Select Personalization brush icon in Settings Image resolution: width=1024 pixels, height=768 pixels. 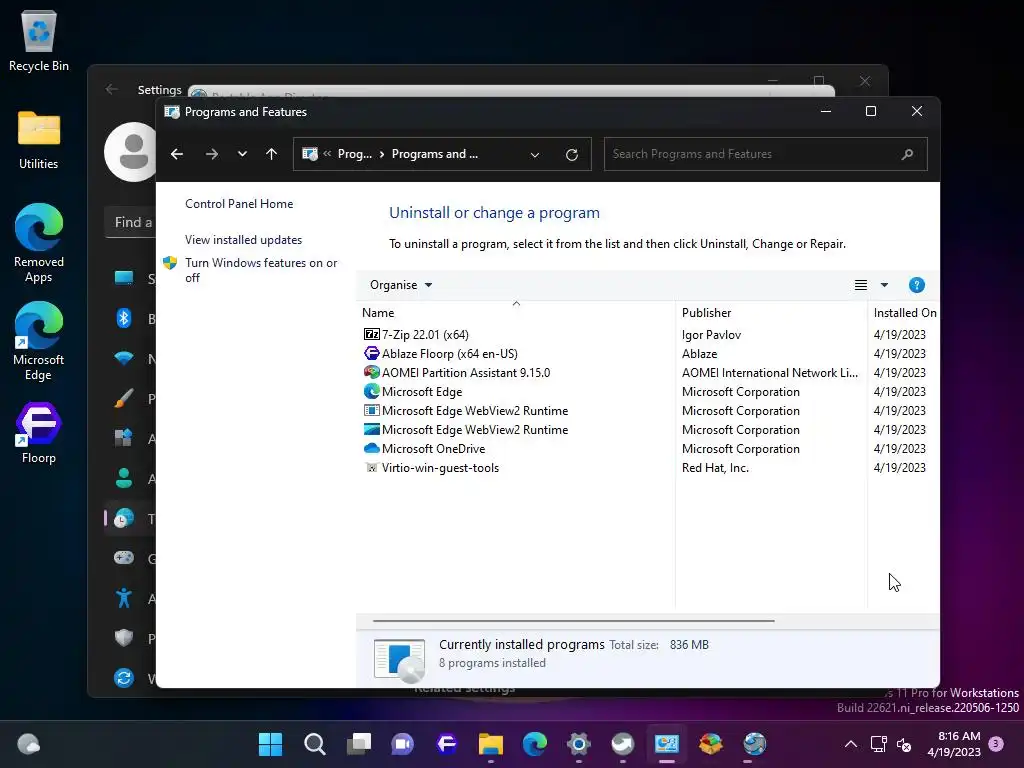124,398
